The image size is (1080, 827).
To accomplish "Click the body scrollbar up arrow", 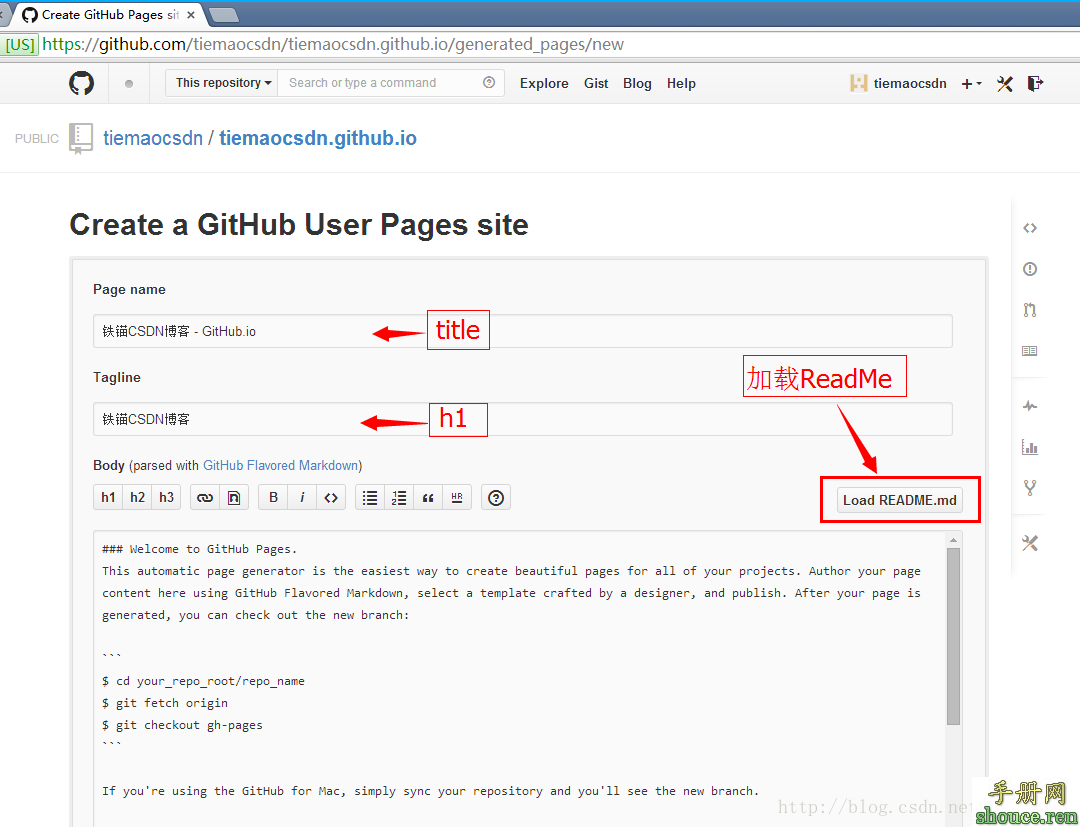I will (x=953, y=540).
